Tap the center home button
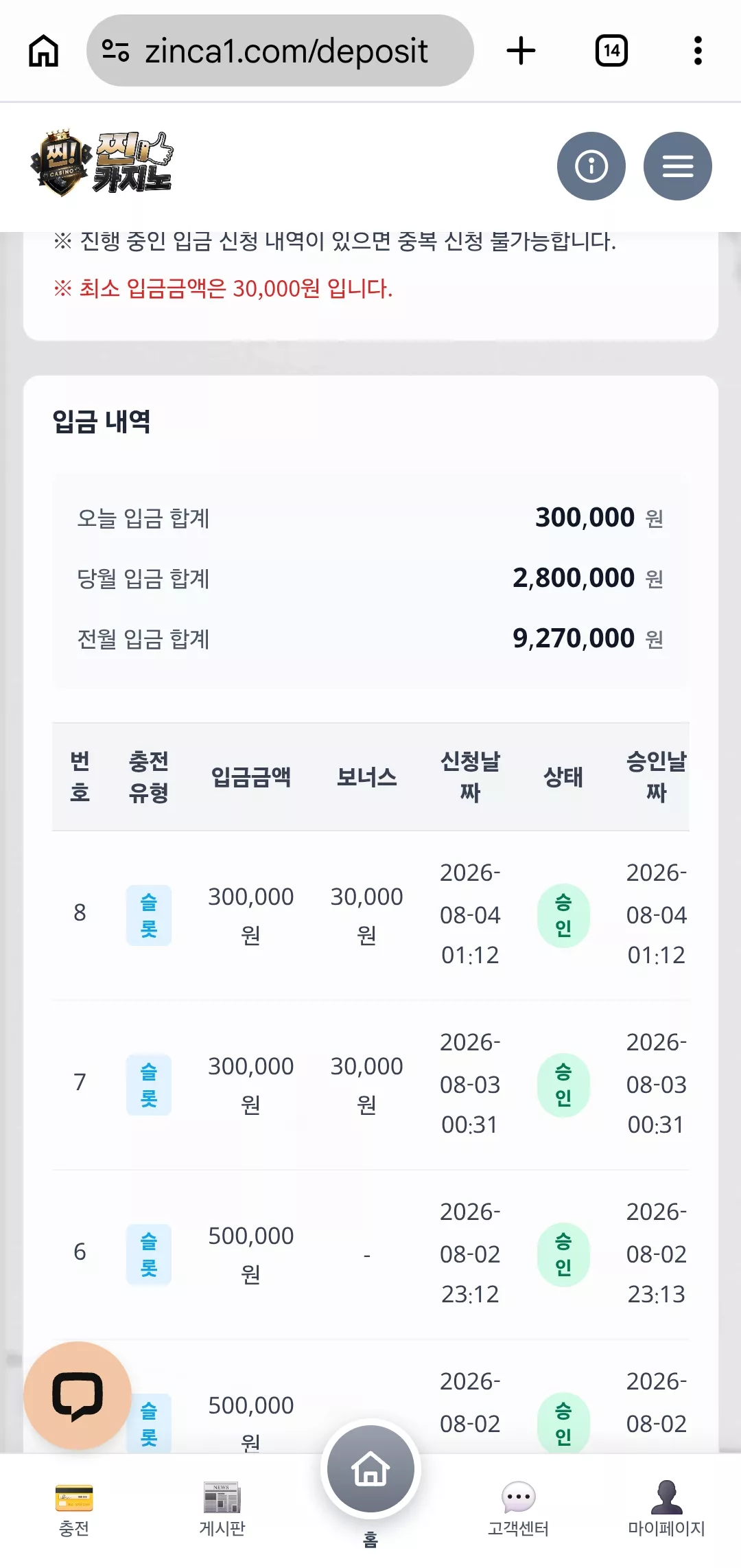This screenshot has height=1568, width=741. point(370,1468)
